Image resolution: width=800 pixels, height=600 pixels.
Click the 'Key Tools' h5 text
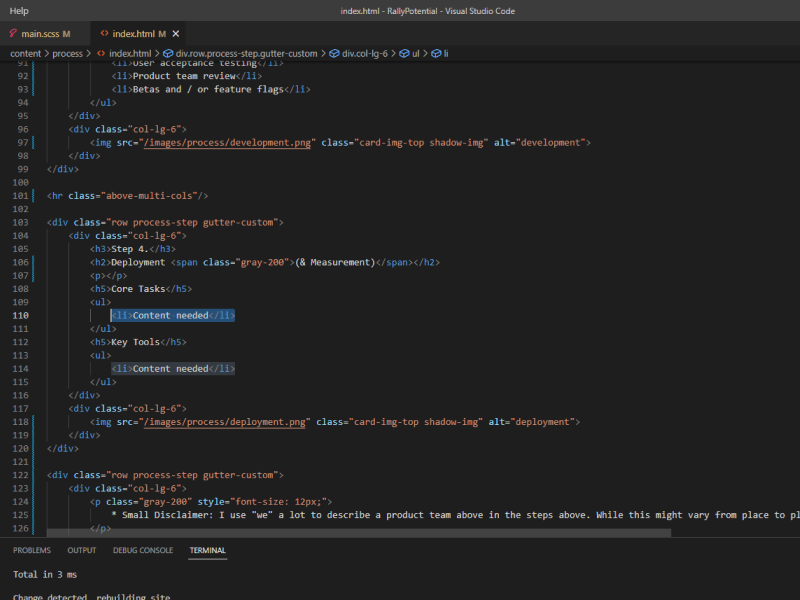click(135, 342)
